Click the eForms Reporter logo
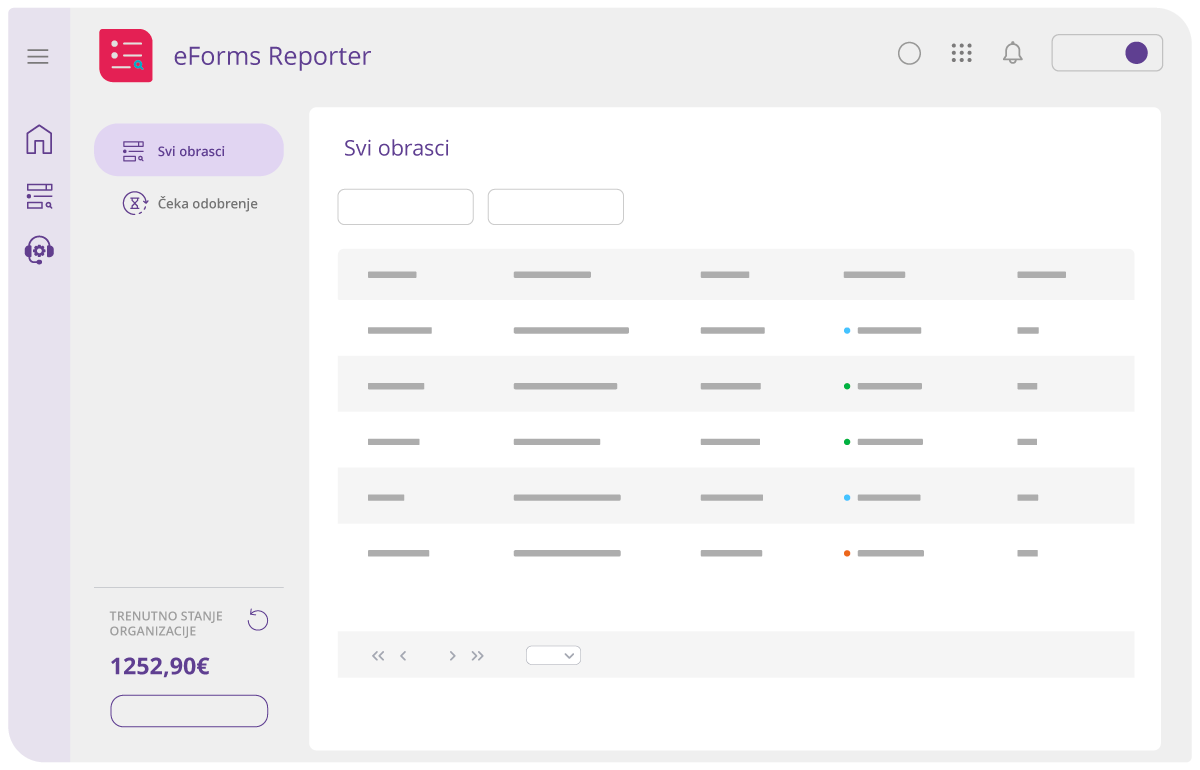This screenshot has height=770, width=1200. [x=126, y=55]
